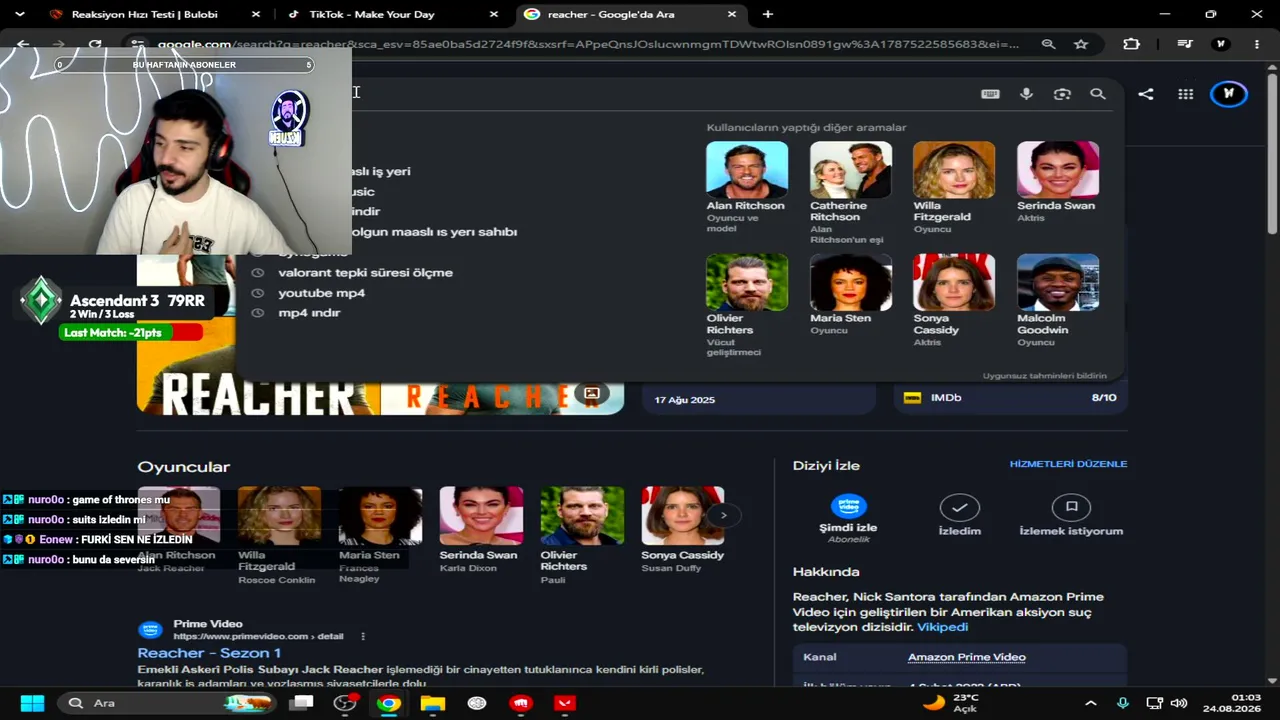Open the on-screen keyboard in Google search box

pyautogui.click(x=990, y=94)
